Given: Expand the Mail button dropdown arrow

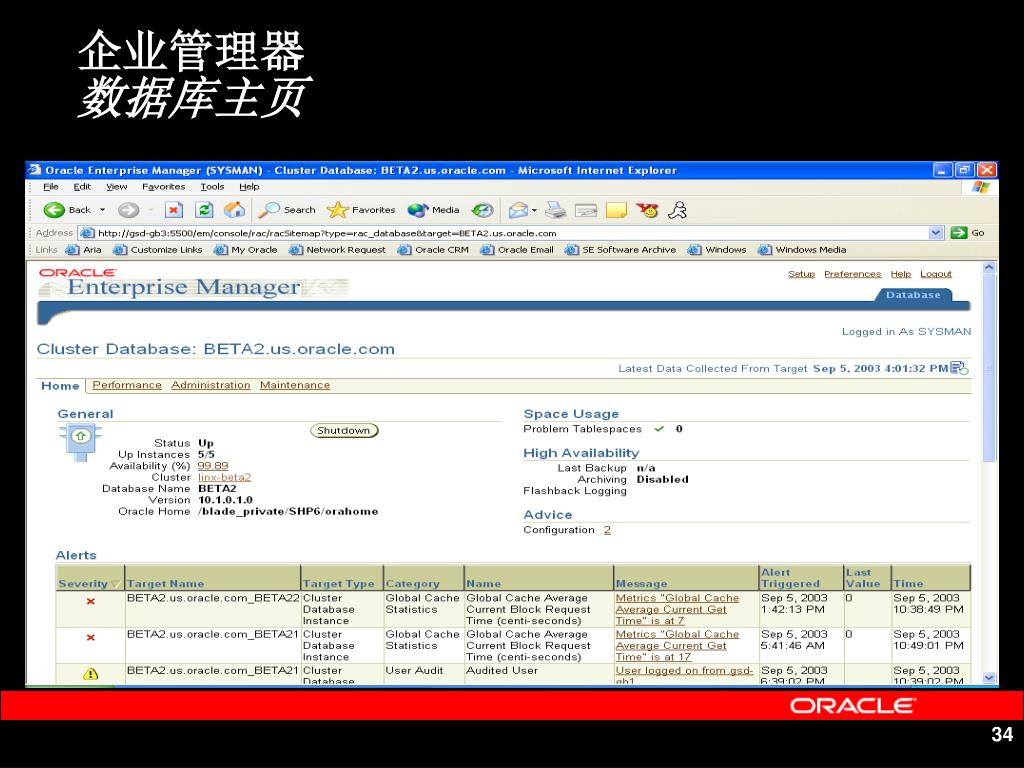Looking at the screenshot, I should pos(534,210).
